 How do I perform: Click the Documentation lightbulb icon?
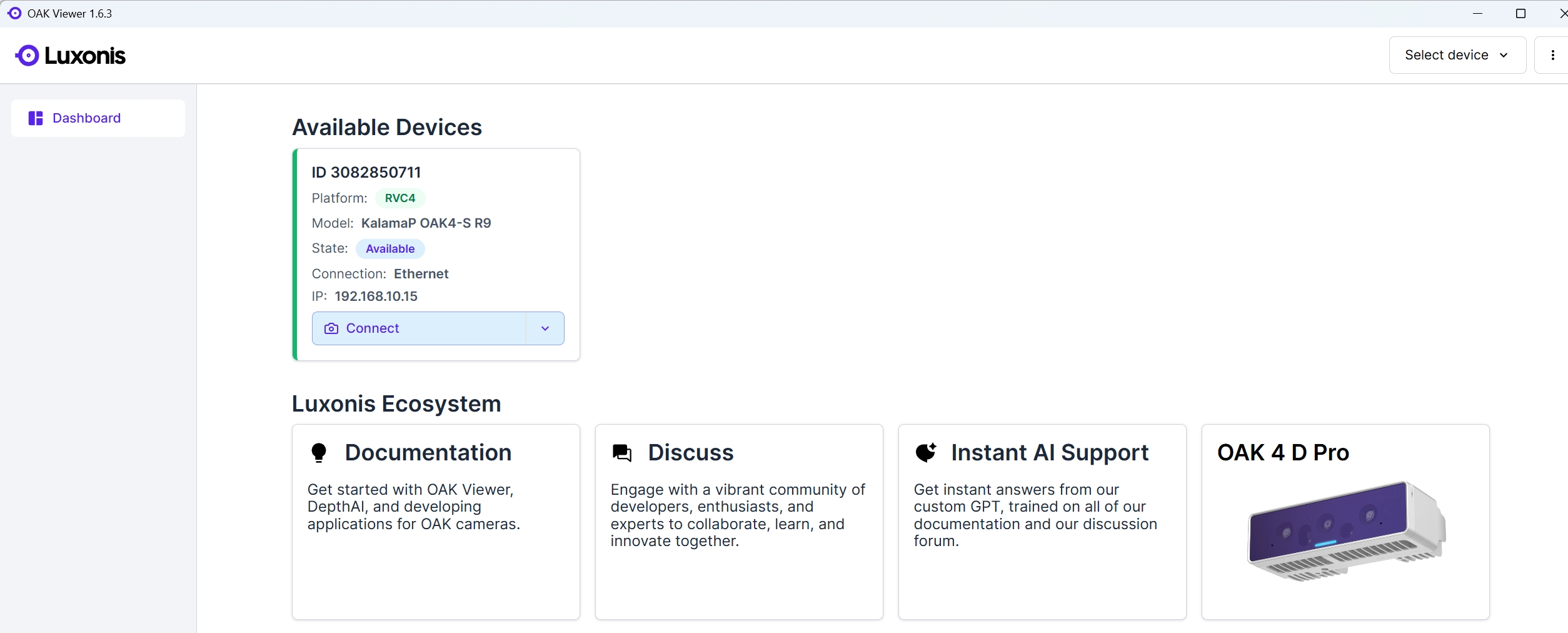pos(319,452)
